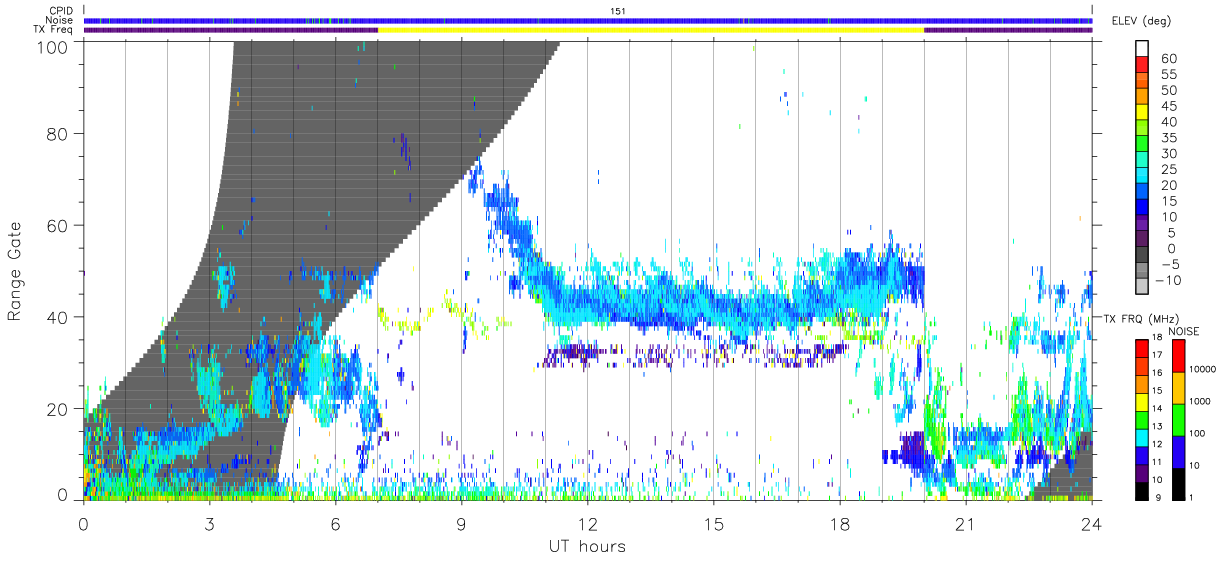Click the 1000 label on NOISE scale
1228x567 pixels.
click(x=1198, y=402)
